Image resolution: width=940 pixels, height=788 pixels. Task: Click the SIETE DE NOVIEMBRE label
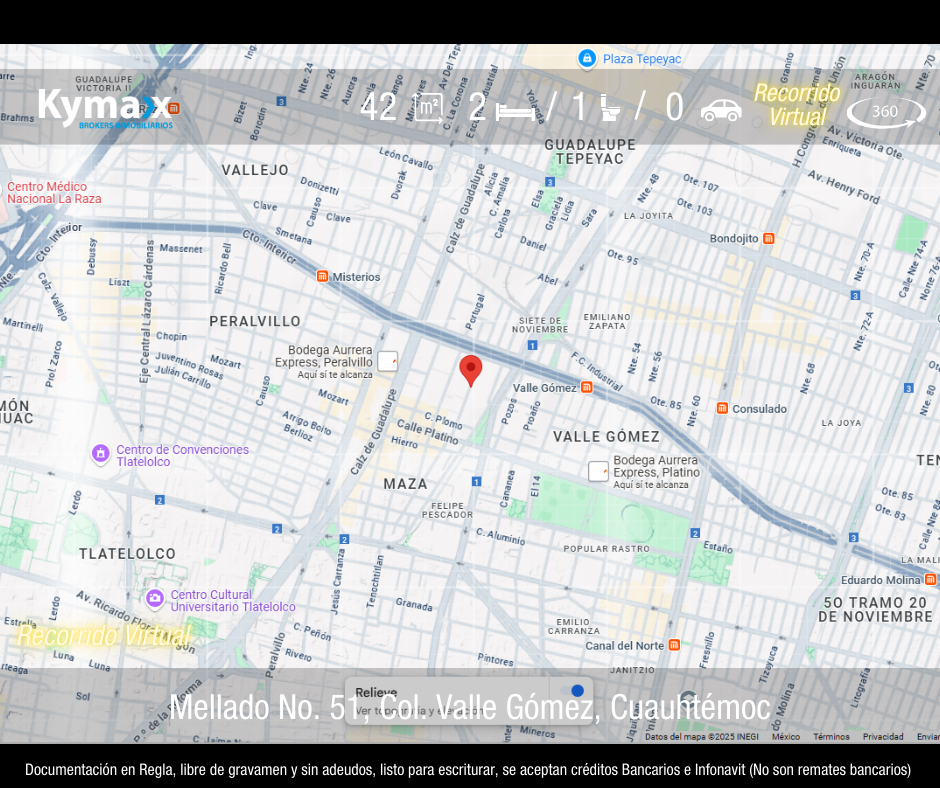point(540,325)
